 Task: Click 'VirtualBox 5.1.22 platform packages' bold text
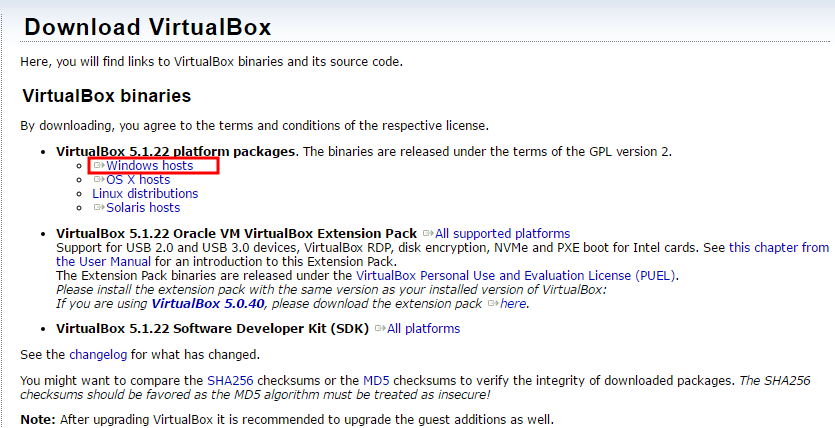[x=175, y=151]
